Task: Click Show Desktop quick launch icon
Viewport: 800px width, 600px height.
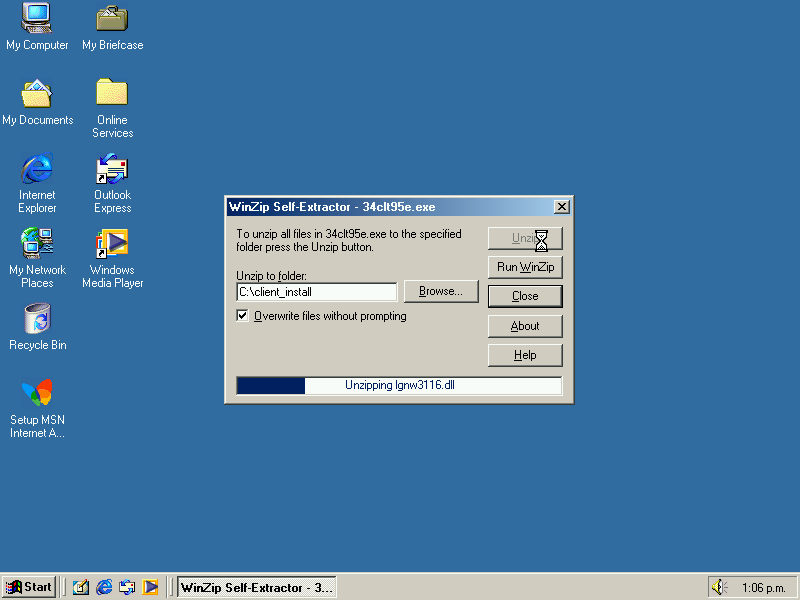Action: 81,587
